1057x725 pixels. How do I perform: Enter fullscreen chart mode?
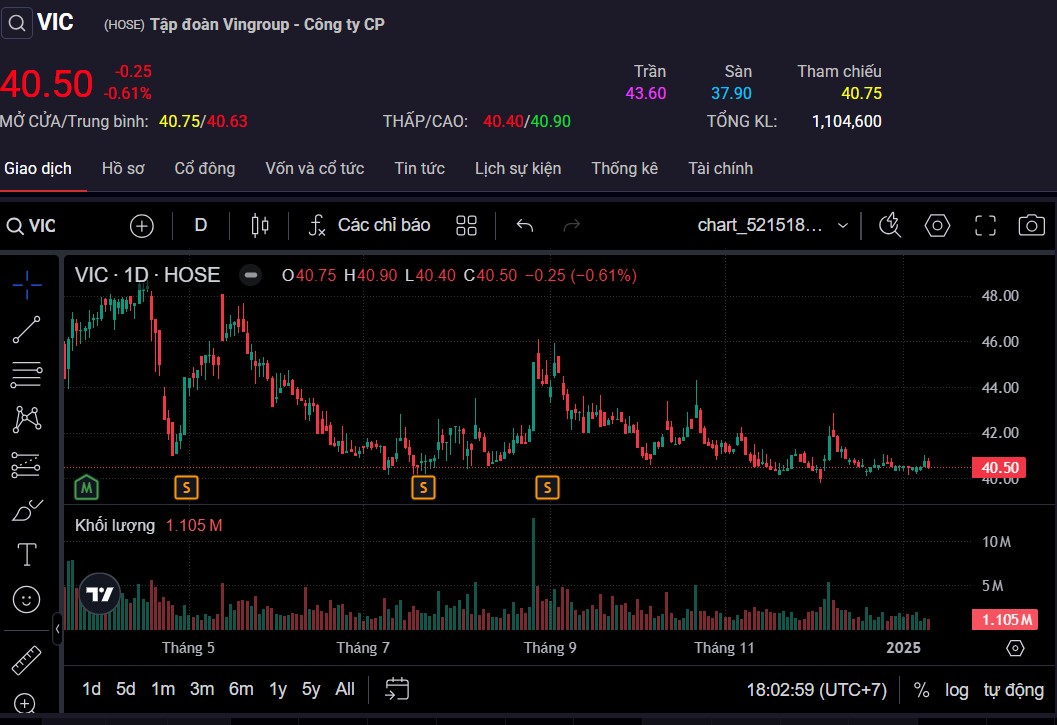(985, 225)
